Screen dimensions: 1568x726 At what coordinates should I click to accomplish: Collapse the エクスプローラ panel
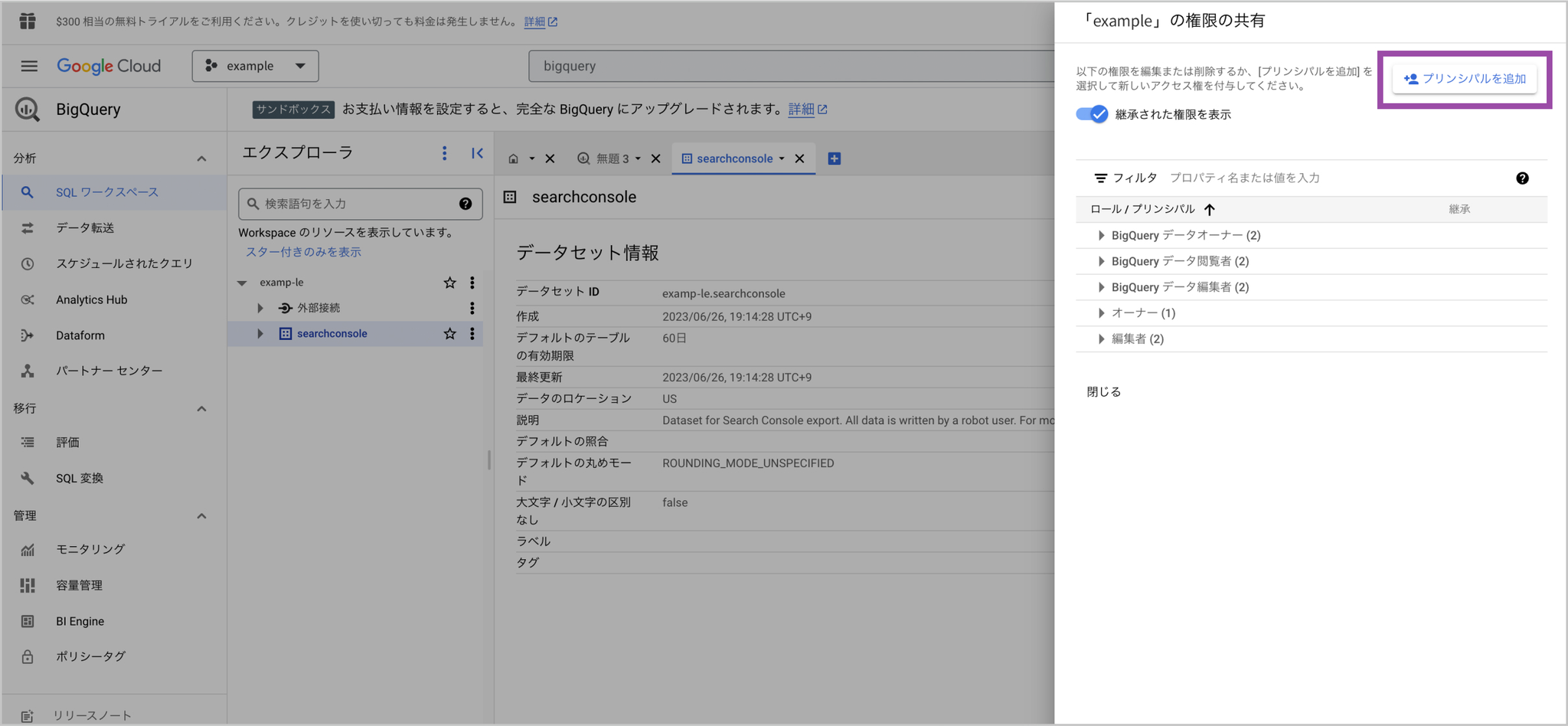477,153
